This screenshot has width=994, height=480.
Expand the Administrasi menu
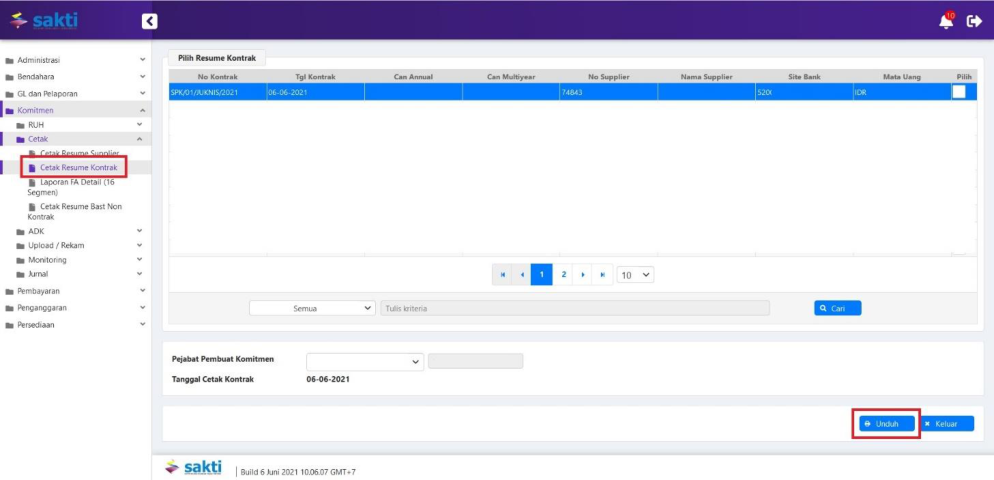(x=75, y=60)
